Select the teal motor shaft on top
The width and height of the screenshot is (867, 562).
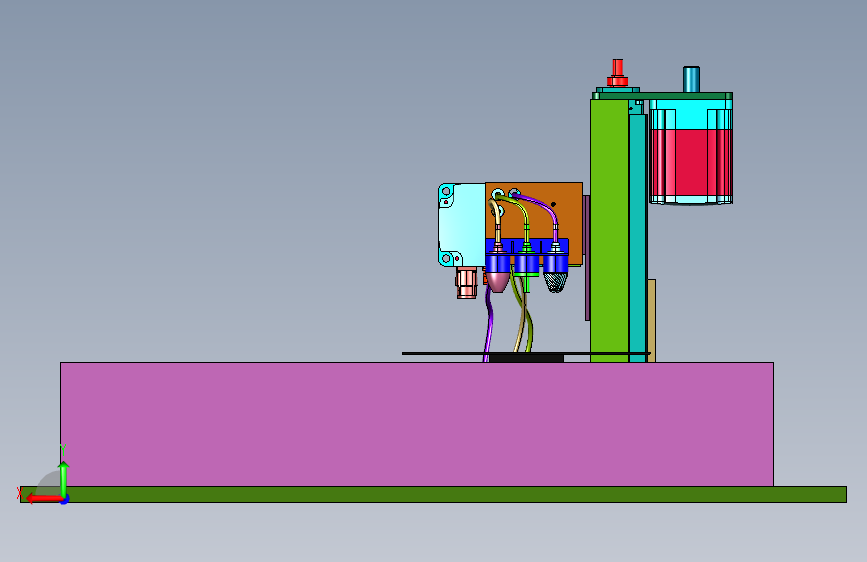[691, 79]
